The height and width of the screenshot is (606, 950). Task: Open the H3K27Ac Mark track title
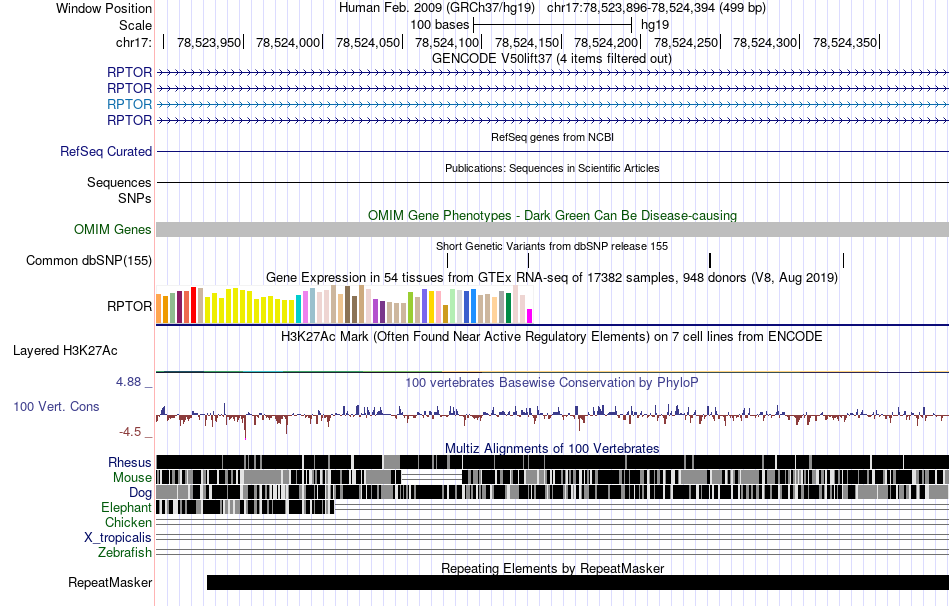coord(551,337)
